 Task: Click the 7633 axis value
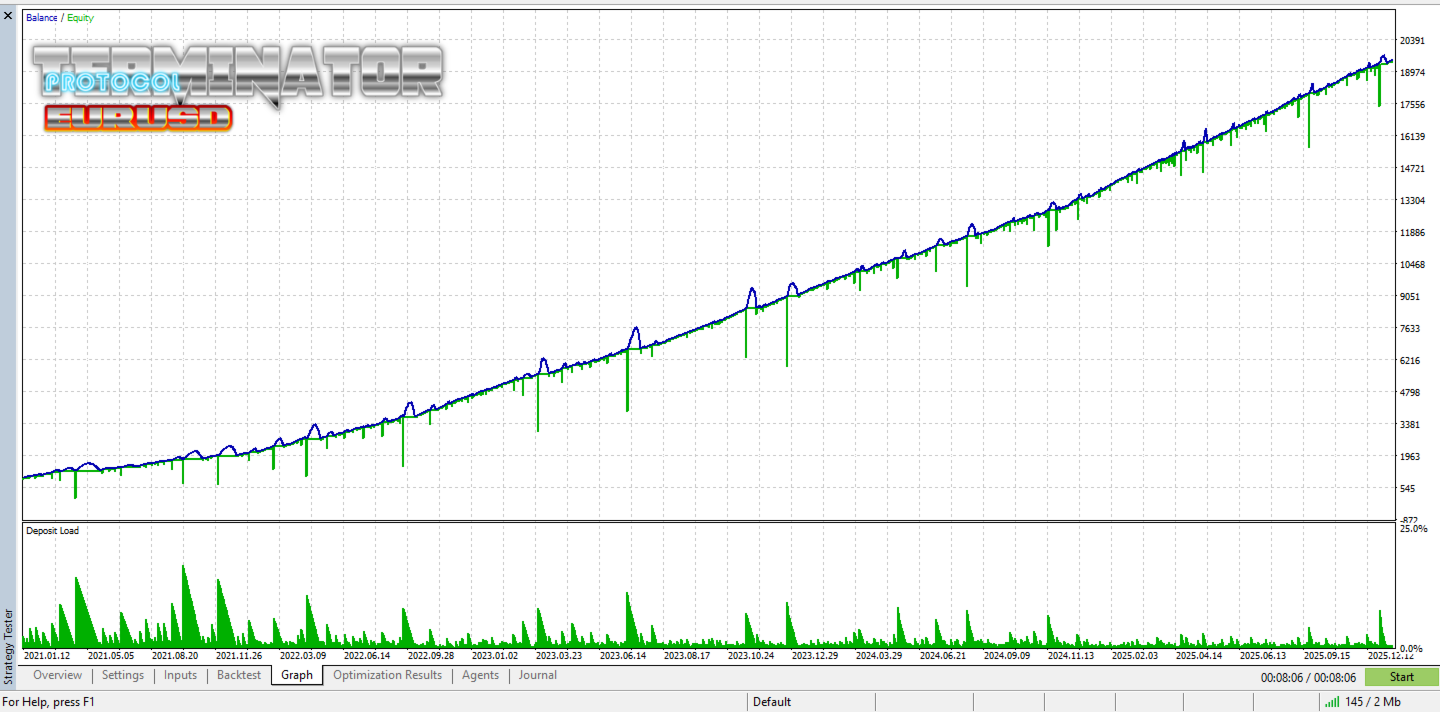(x=1410, y=329)
